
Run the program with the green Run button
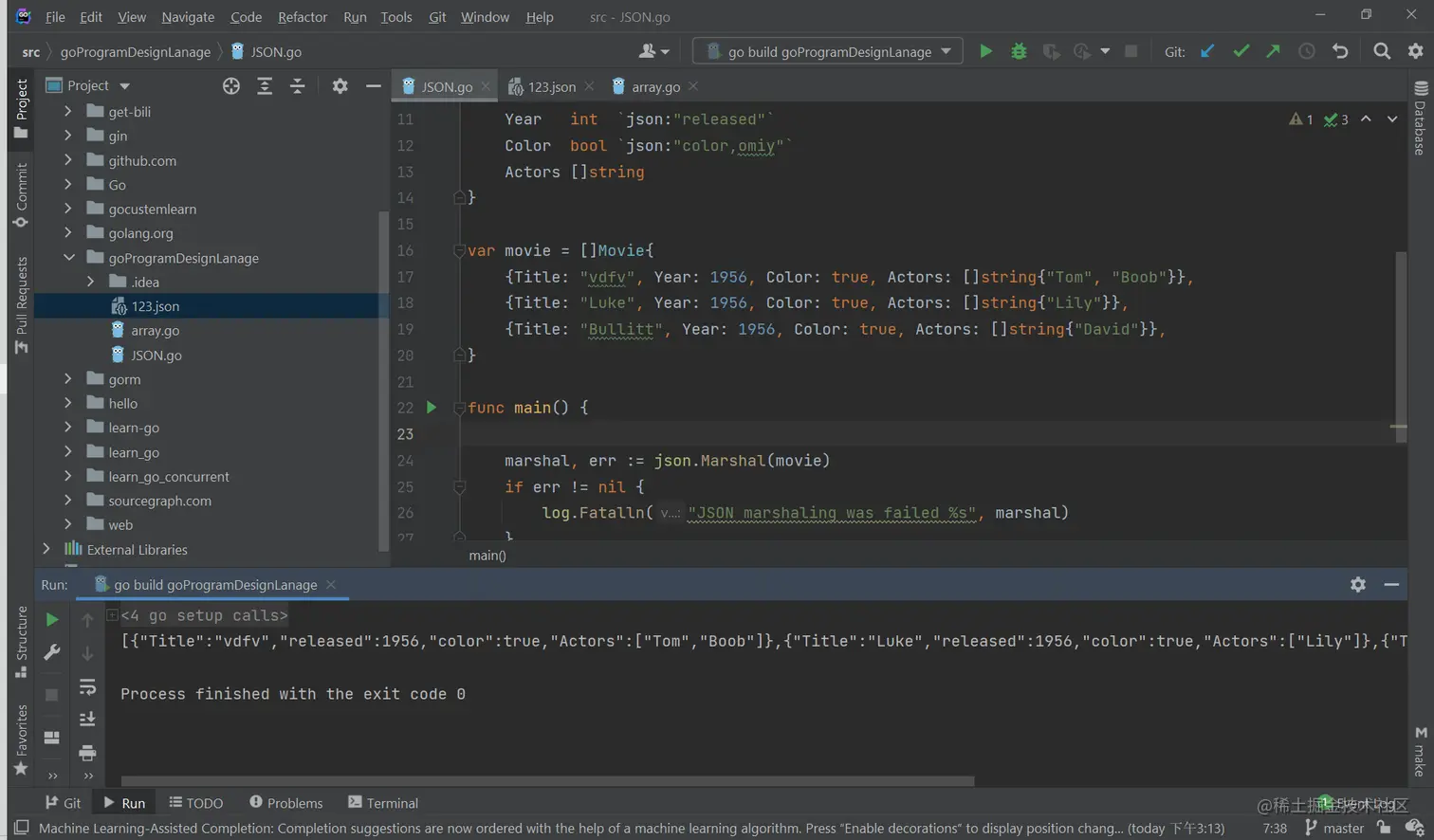coord(985,51)
